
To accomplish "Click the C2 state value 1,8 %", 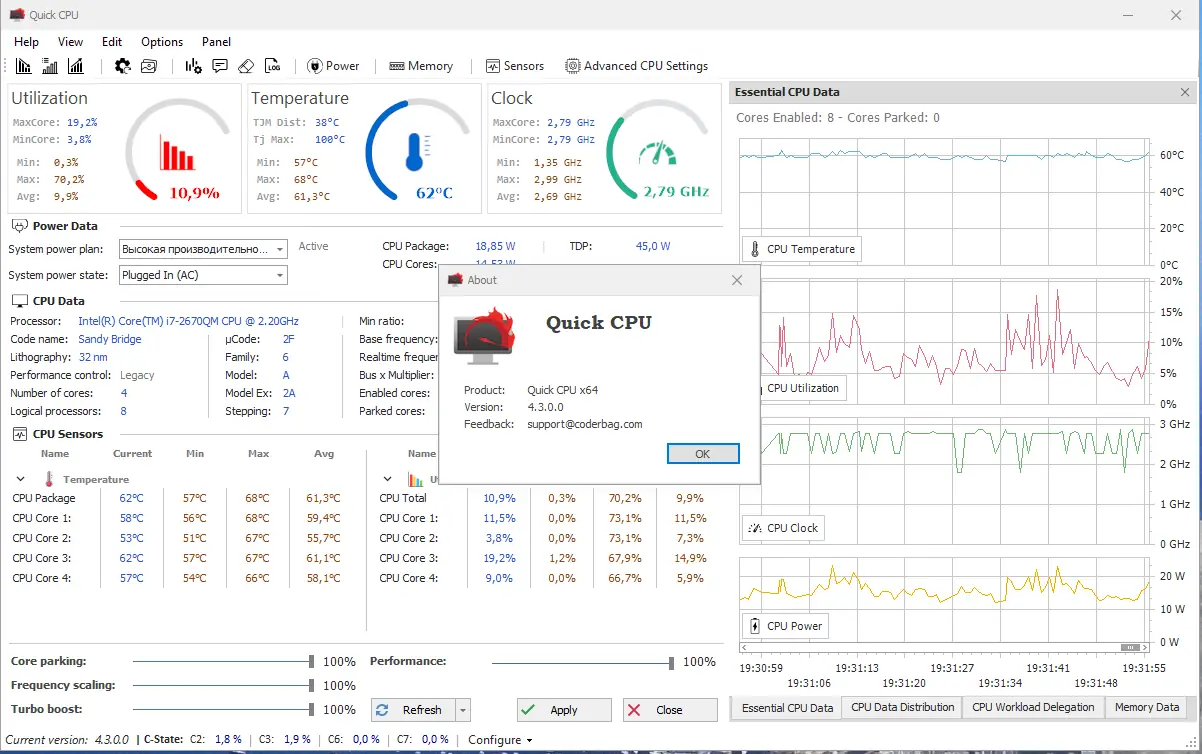I will [x=228, y=740].
